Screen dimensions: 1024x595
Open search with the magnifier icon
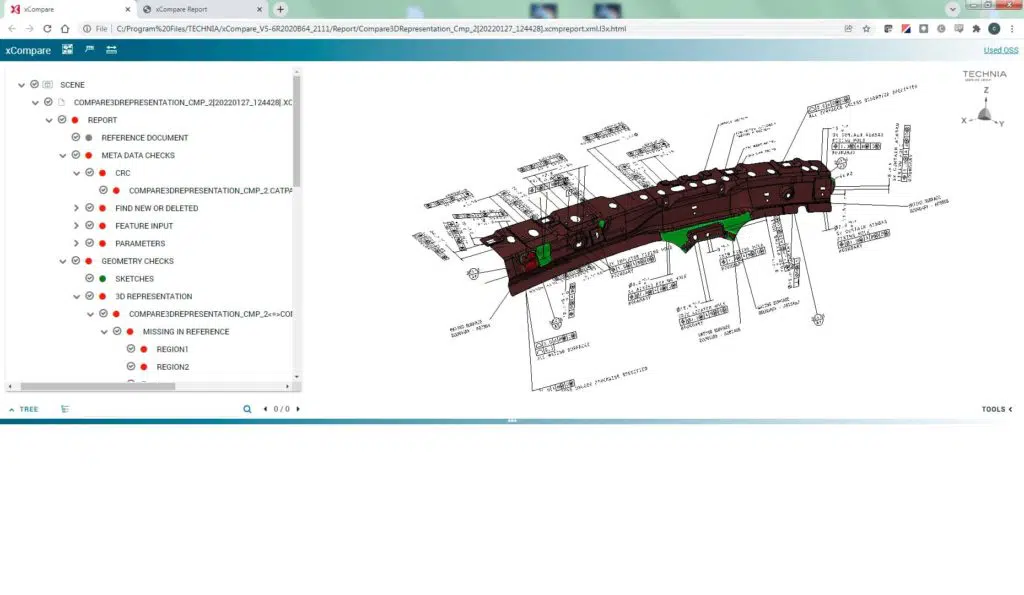click(x=248, y=409)
